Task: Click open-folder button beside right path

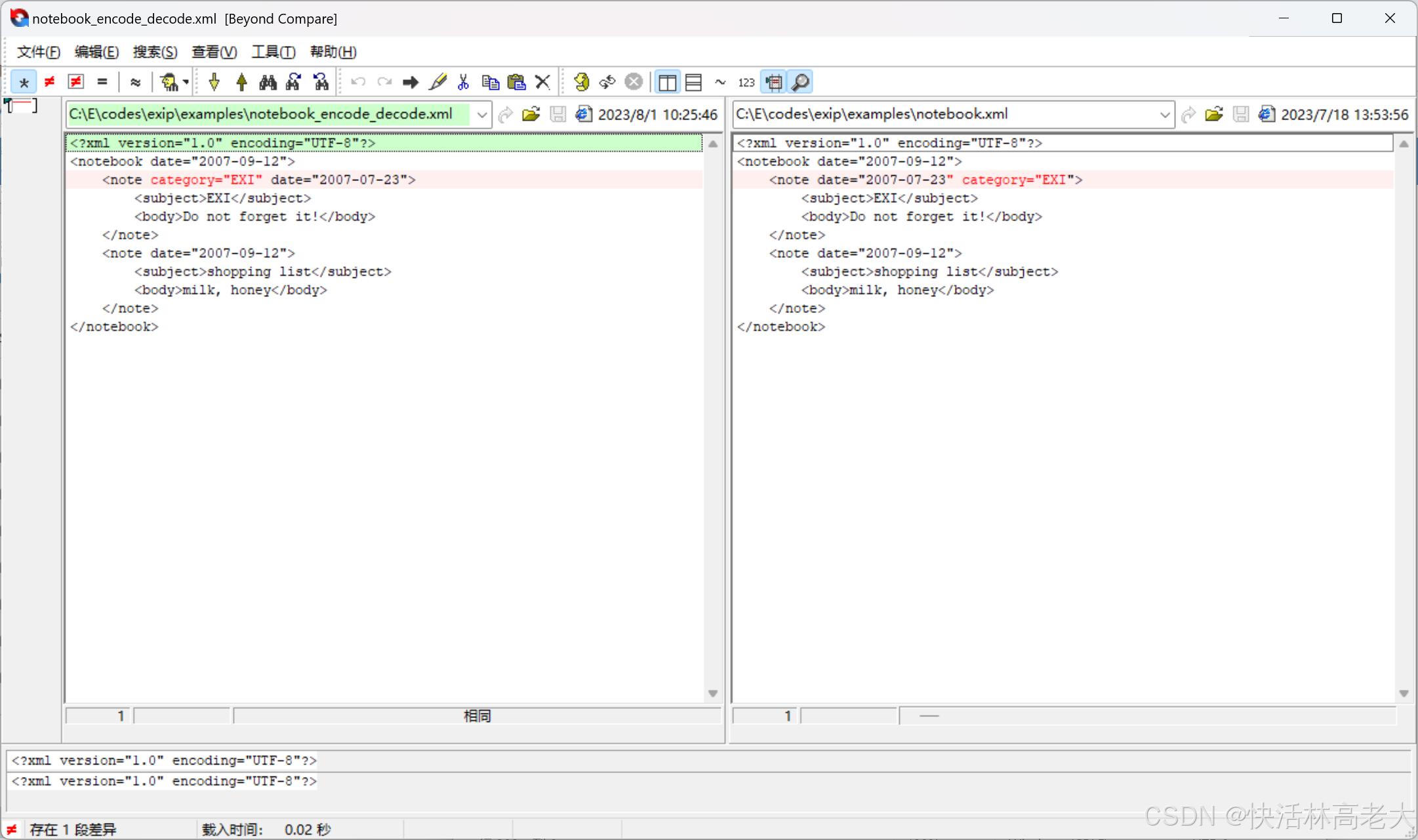Action: click(1214, 115)
